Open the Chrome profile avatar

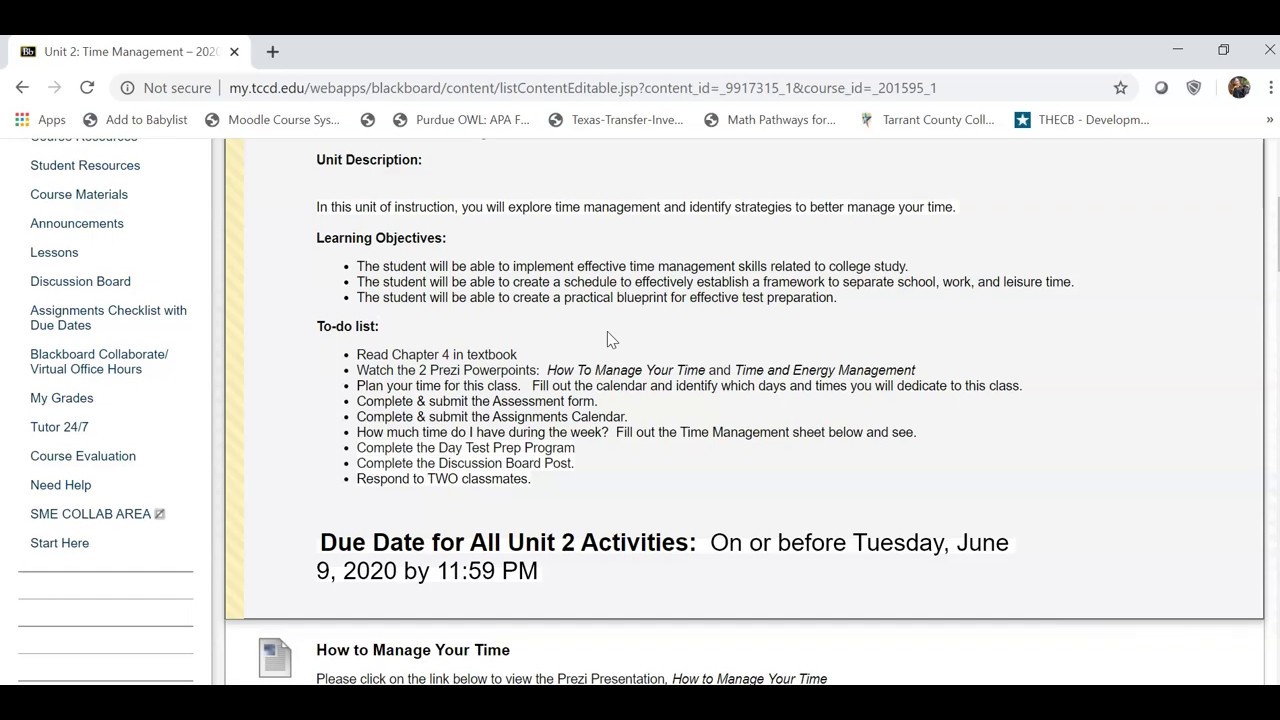[x=1239, y=88]
